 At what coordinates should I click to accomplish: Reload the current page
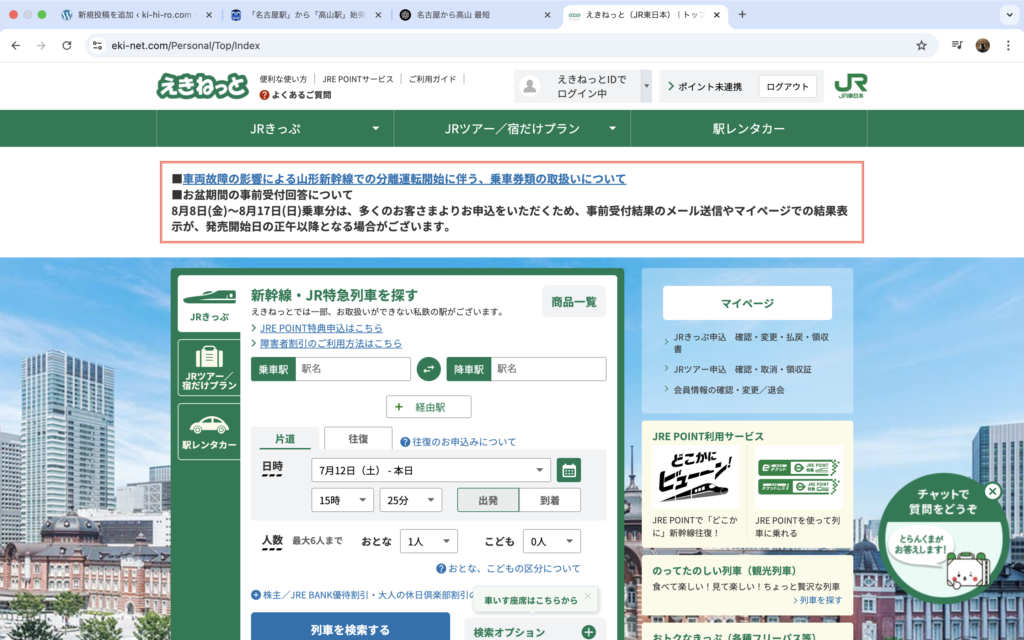click(x=67, y=46)
